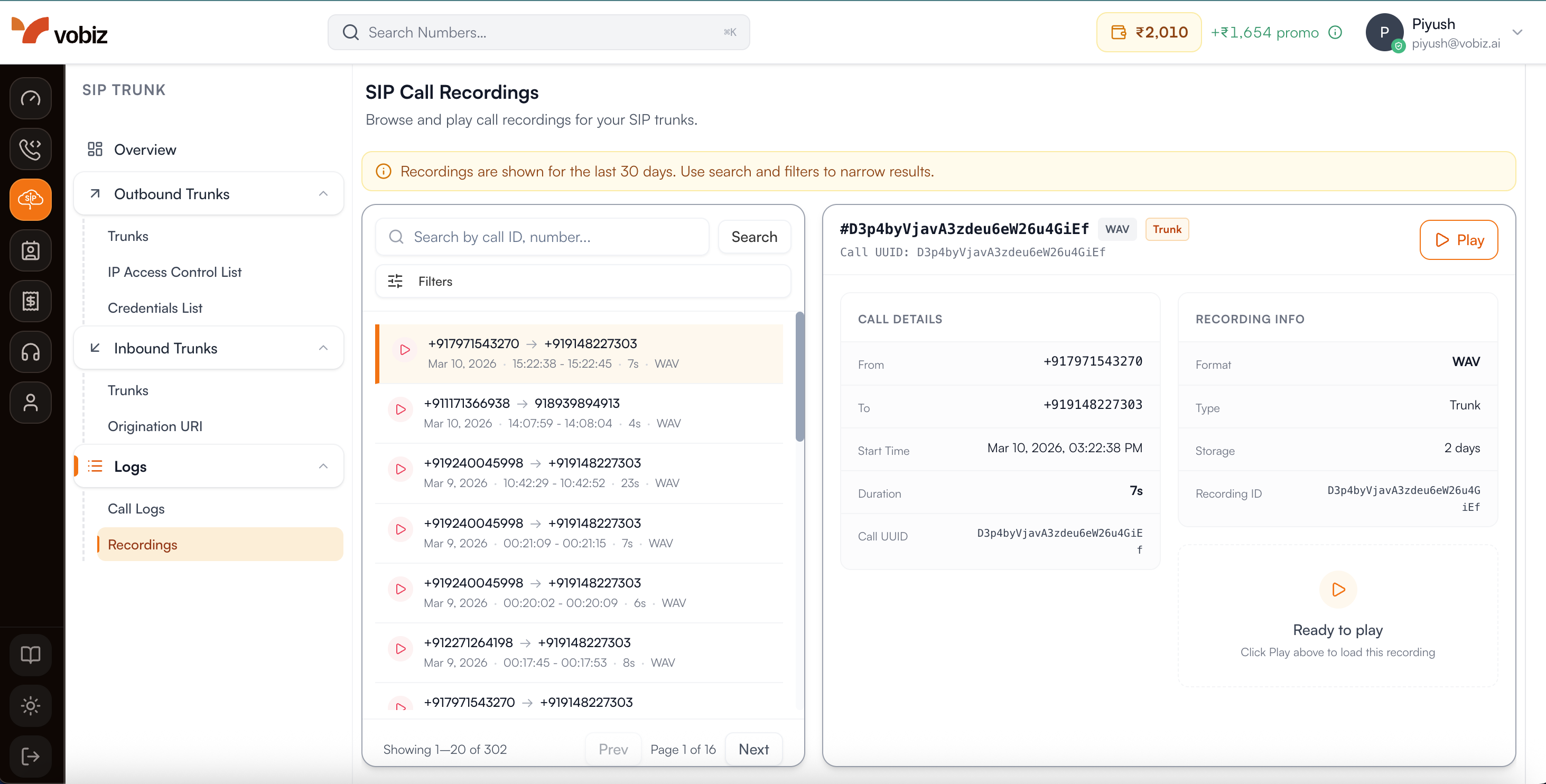The height and width of the screenshot is (784, 1546).
Task: Open the Piyush account dropdown chevron
Action: tap(1517, 32)
